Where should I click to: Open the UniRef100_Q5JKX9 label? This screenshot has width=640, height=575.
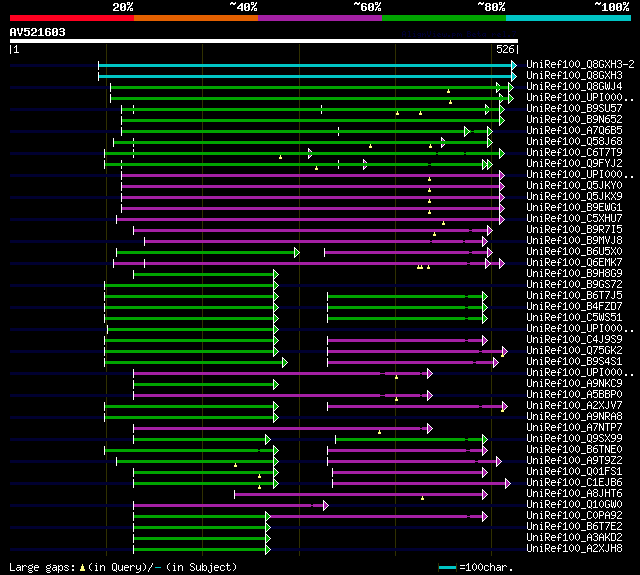[574, 197]
